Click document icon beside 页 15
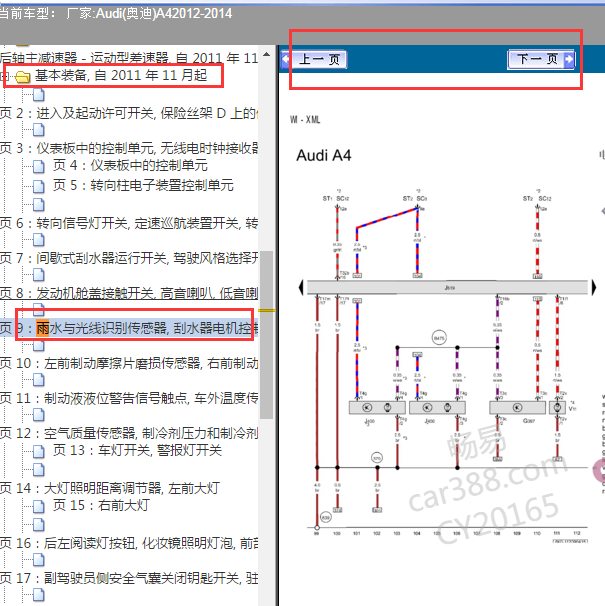This screenshot has width=605, height=606. click(x=39, y=506)
